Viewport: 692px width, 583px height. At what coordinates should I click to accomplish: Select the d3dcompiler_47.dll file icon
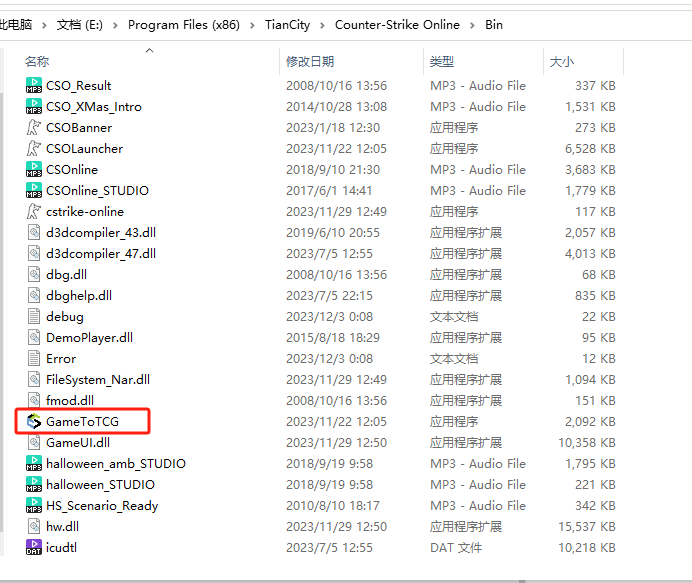click(34, 253)
